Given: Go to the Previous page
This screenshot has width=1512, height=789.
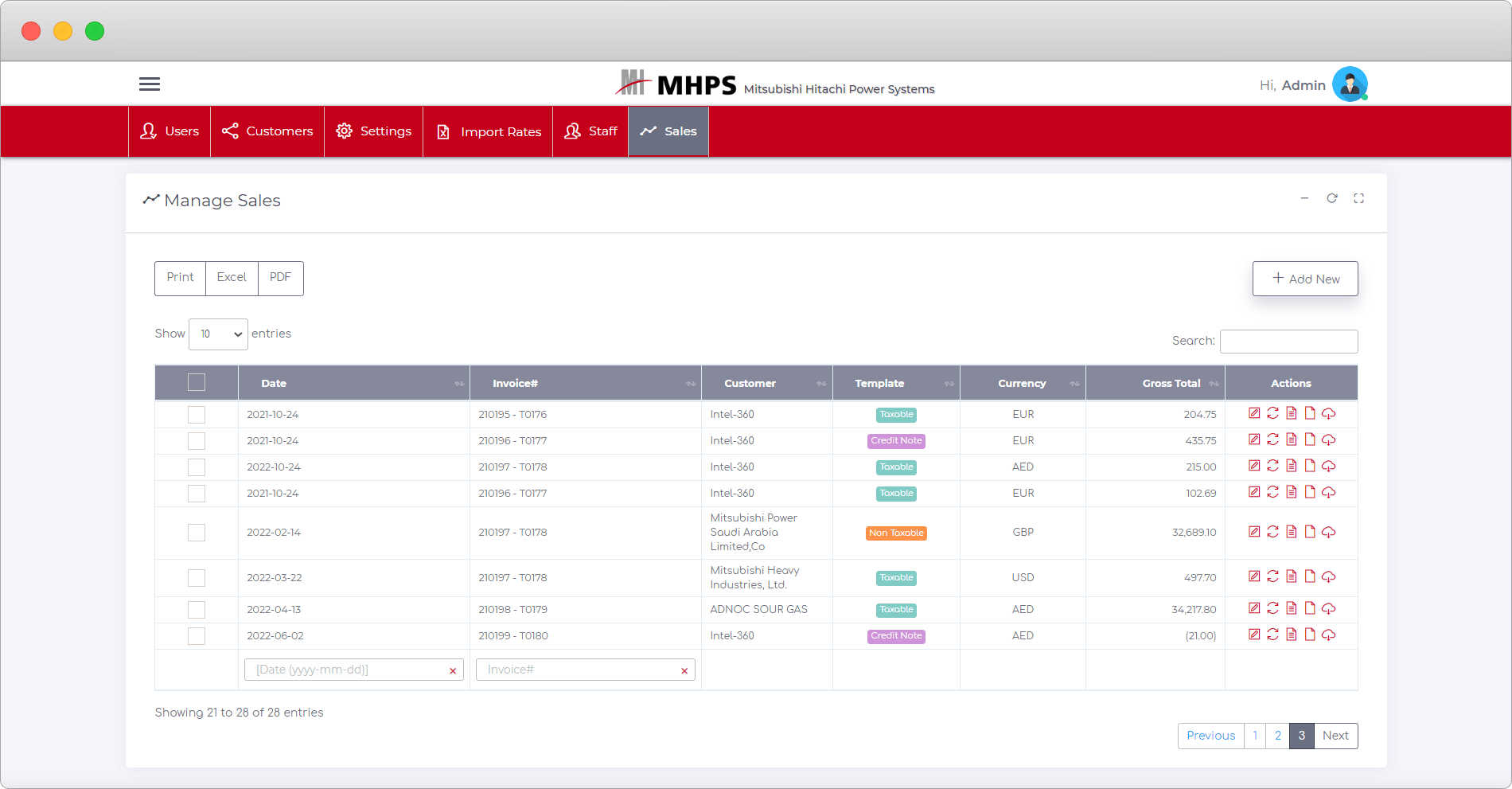Looking at the screenshot, I should click(x=1210, y=736).
